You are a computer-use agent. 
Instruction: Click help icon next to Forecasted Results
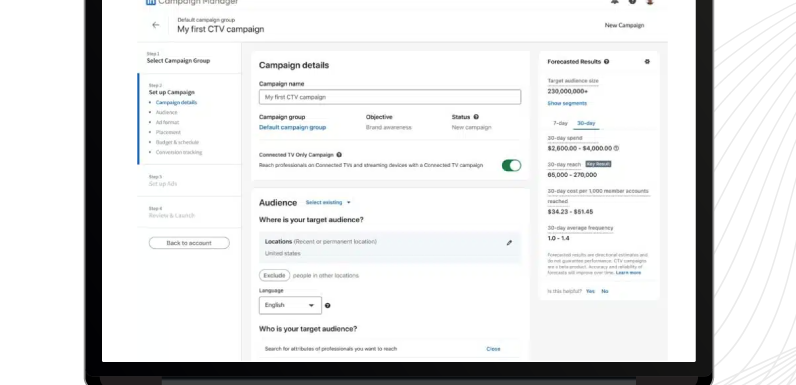coord(607,61)
